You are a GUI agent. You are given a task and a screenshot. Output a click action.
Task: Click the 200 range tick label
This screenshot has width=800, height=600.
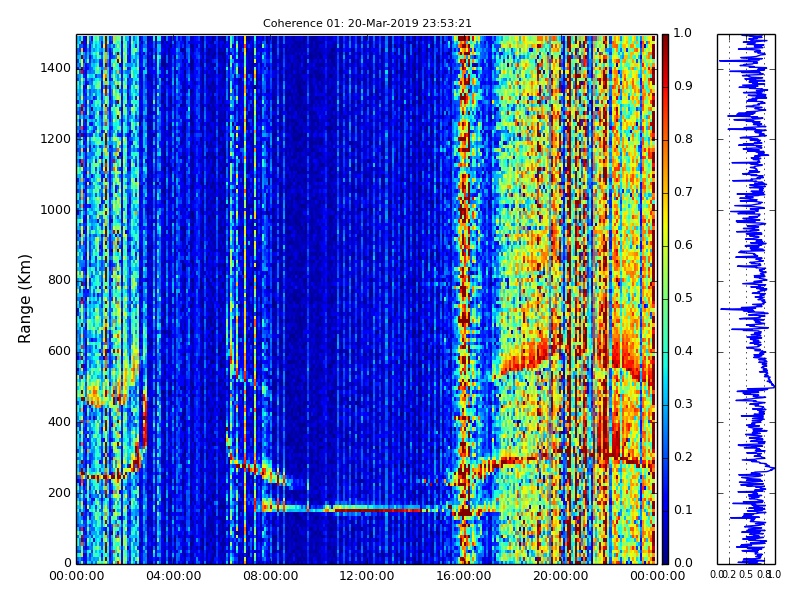point(60,493)
